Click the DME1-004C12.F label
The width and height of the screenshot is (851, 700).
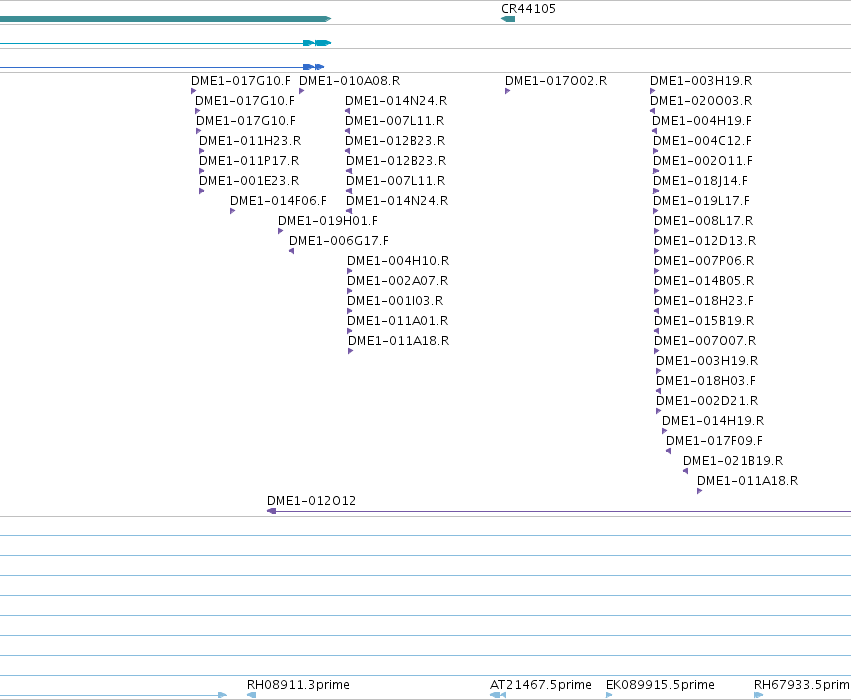(x=702, y=141)
